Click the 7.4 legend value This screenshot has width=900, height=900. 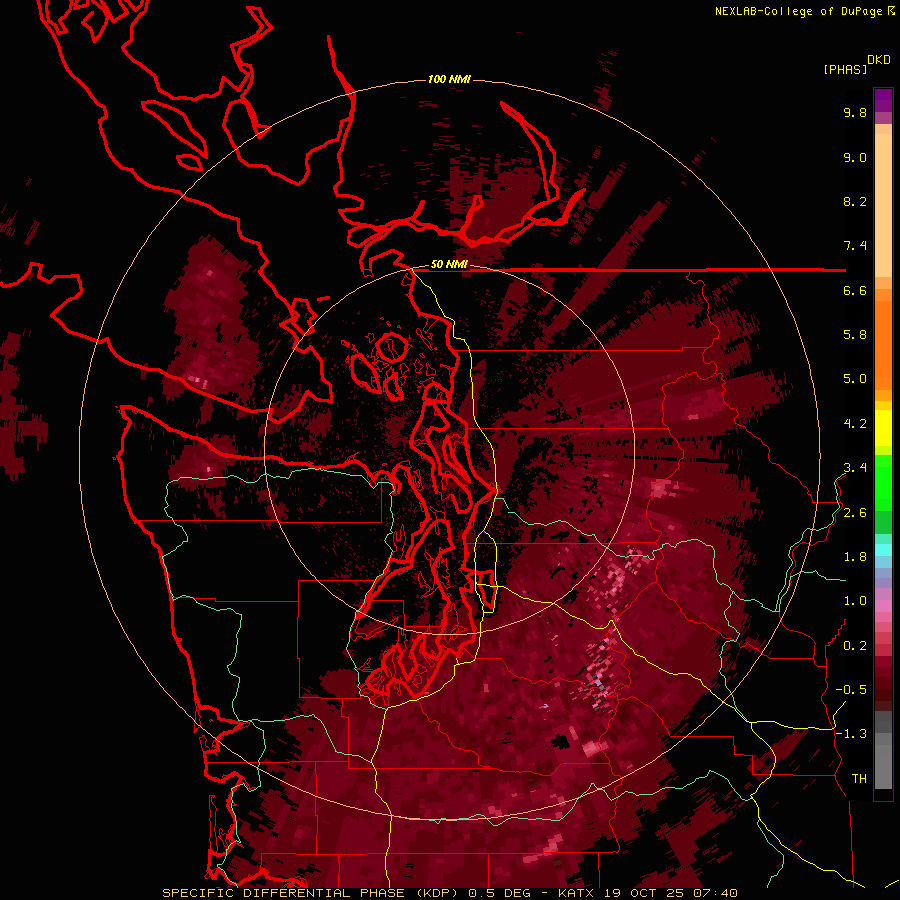(855, 246)
